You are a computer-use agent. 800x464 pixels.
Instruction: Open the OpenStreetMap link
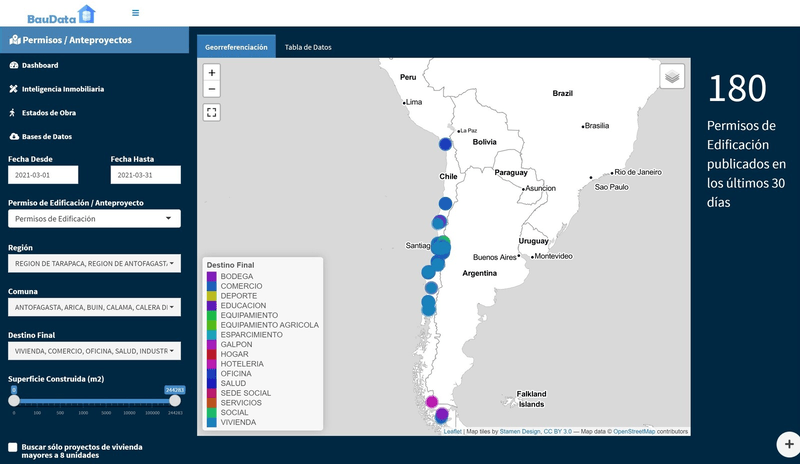634,431
